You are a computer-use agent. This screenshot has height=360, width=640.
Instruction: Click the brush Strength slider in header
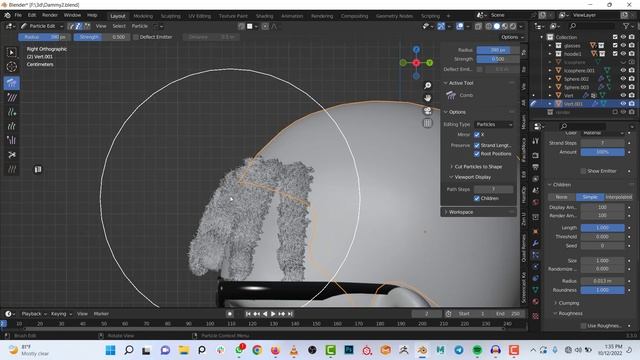(x=102, y=37)
